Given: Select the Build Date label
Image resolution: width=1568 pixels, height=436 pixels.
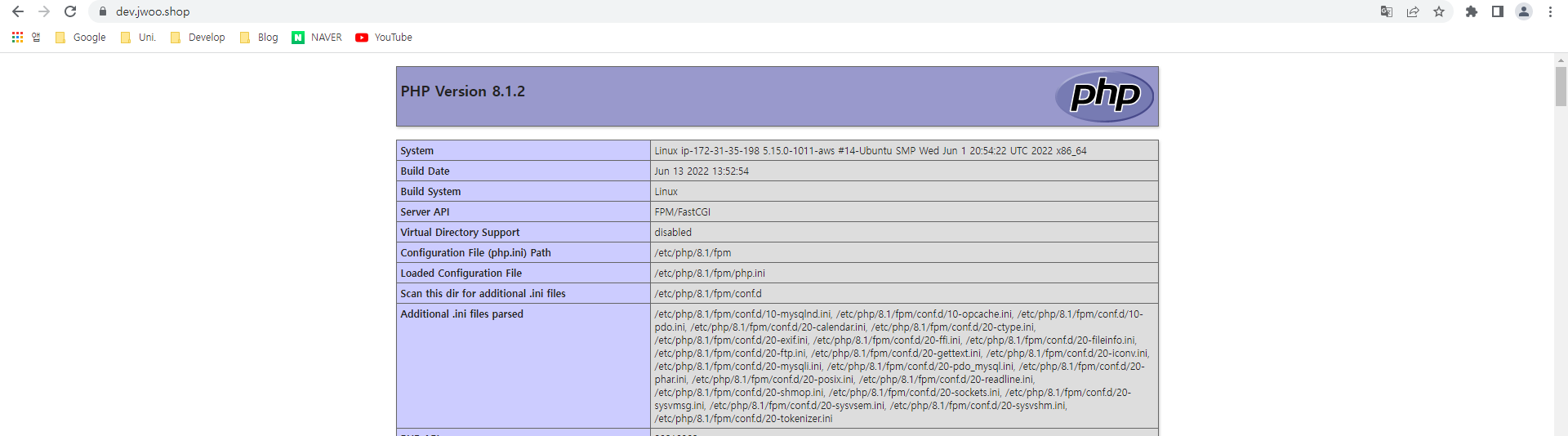Looking at the screenshot, I should (x=425, y=171).
